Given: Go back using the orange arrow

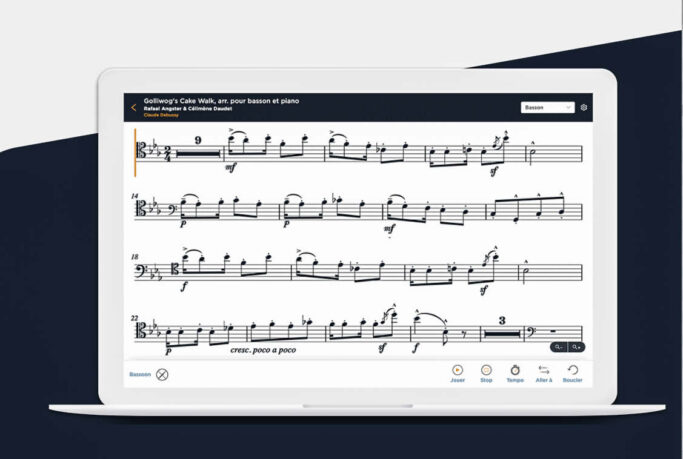Looking at the screenshot, I should [x=134, y=108].
